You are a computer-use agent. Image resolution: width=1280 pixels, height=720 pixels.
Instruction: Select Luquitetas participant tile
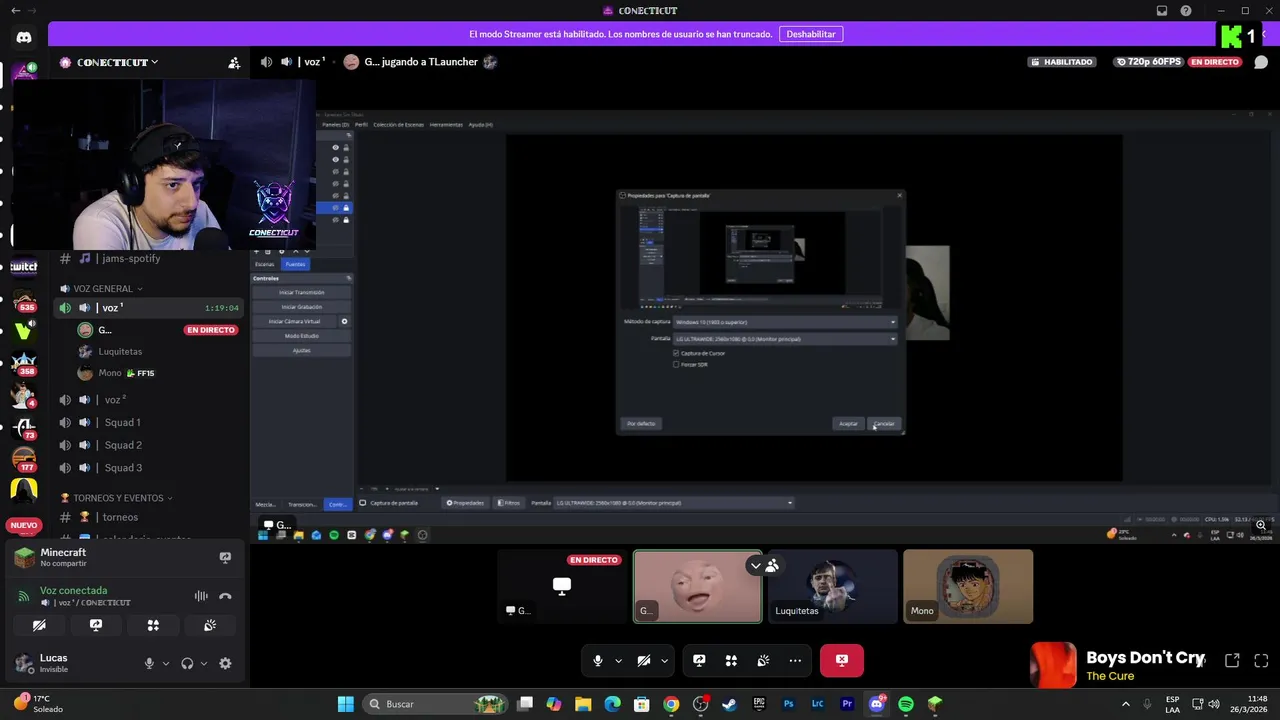(x=833, y=587)
